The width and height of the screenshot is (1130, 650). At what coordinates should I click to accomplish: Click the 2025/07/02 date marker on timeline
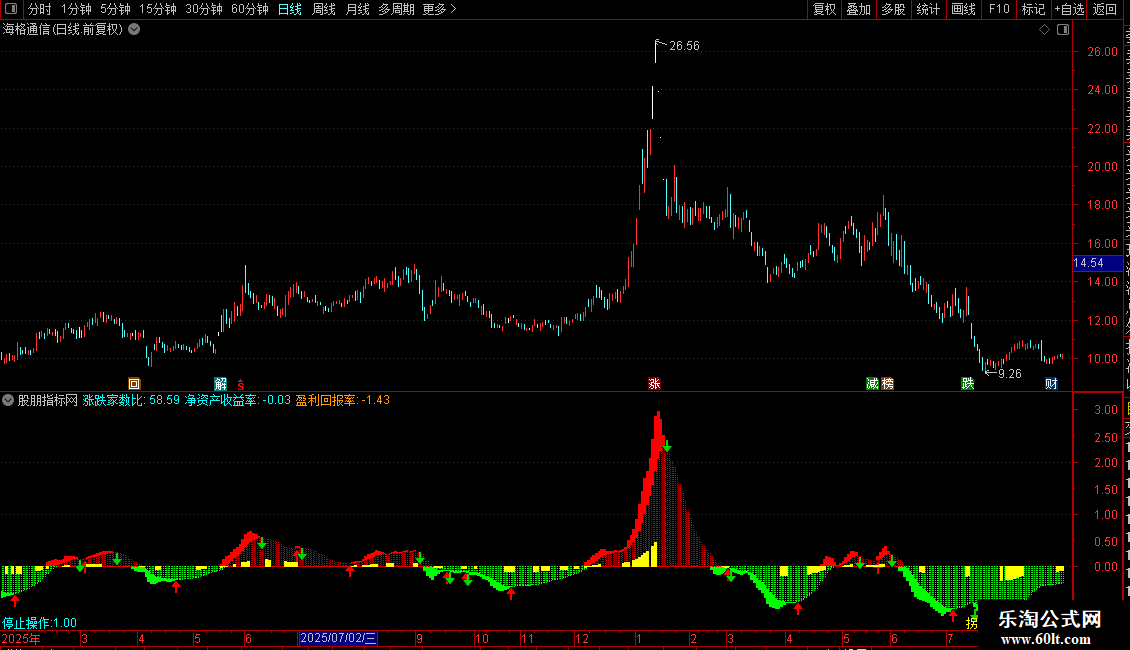pyautogui.click(x=338, y=638)
